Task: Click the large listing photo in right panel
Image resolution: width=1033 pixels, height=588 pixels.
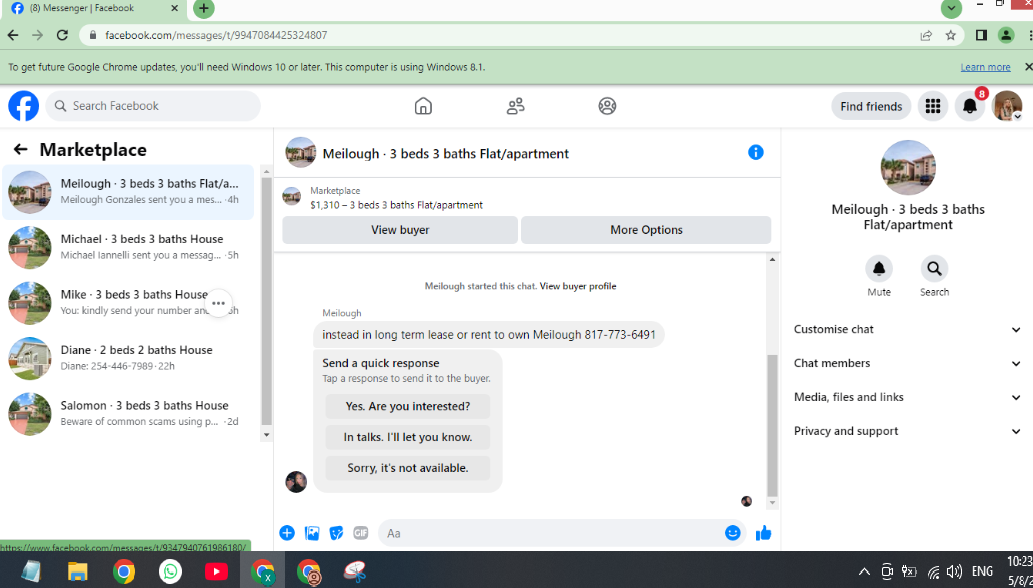Action: click(x=908, y=167)
